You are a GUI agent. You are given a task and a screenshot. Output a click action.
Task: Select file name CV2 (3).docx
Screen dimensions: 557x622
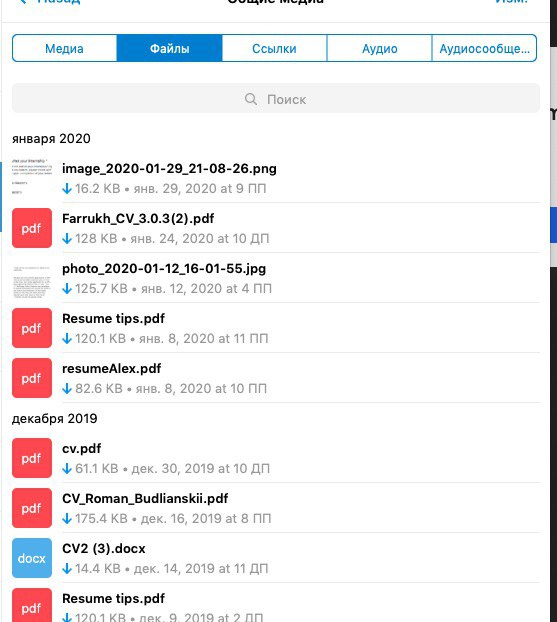point(104,549)
